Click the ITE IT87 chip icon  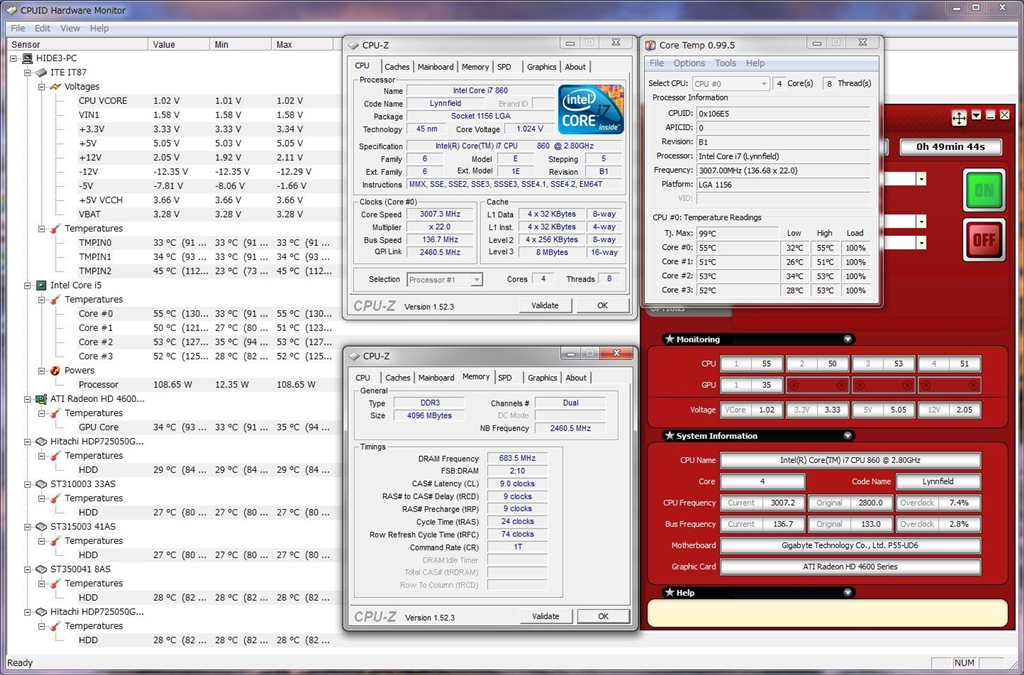(x=41, y=73)
